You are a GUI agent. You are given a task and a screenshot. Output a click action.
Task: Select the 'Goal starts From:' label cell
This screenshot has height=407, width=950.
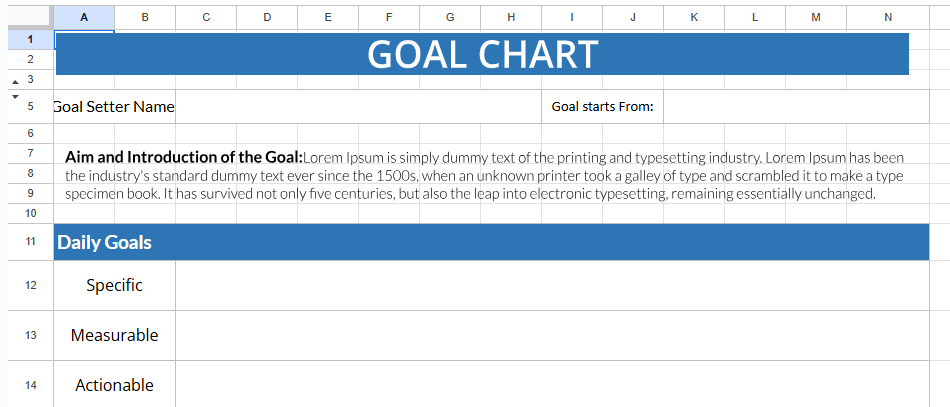click(602, 107)
